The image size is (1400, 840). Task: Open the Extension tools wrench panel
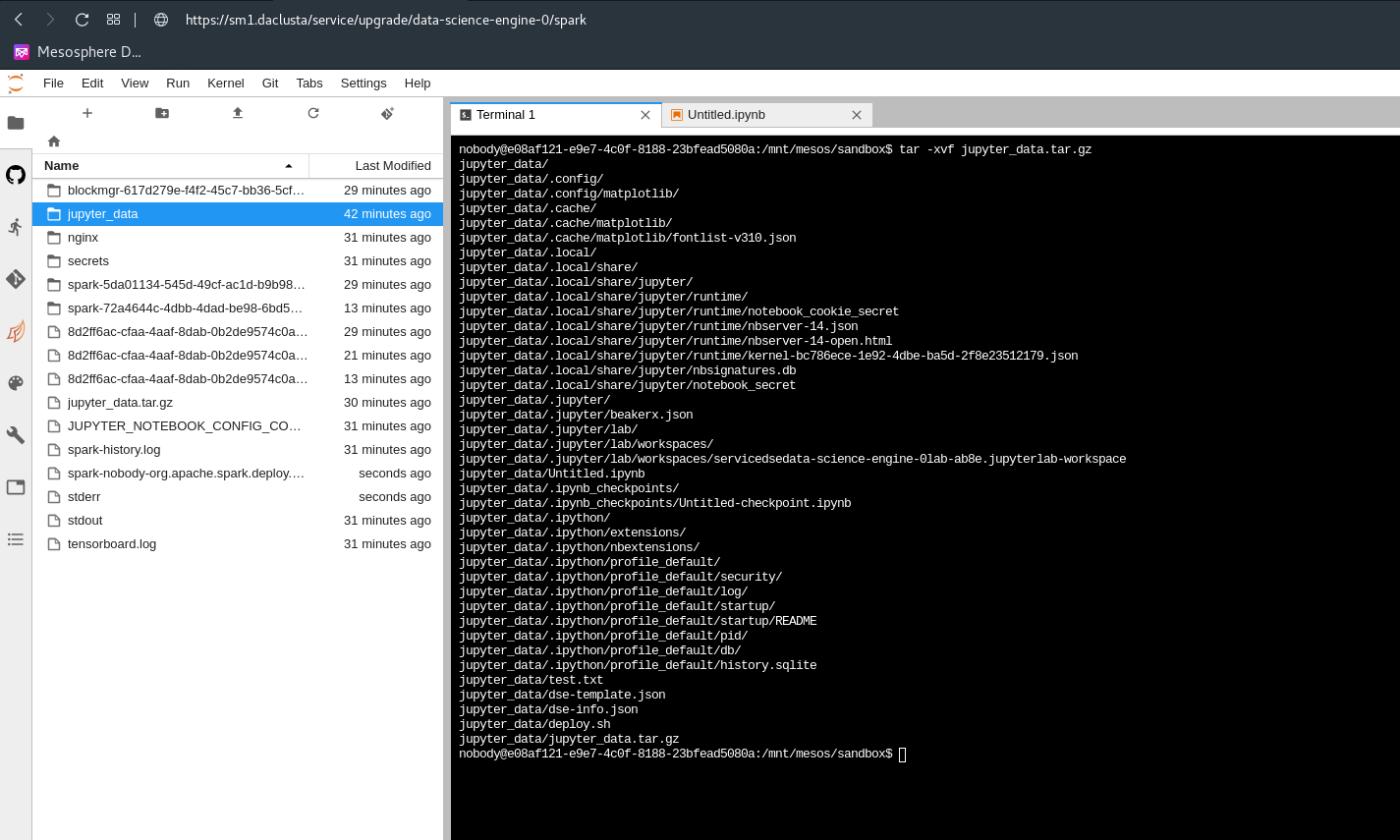pos(16,435)
